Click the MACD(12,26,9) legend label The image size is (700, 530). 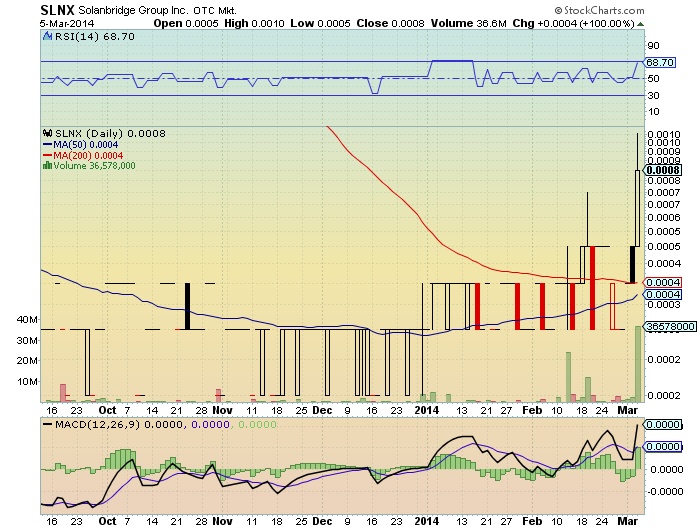96,424
